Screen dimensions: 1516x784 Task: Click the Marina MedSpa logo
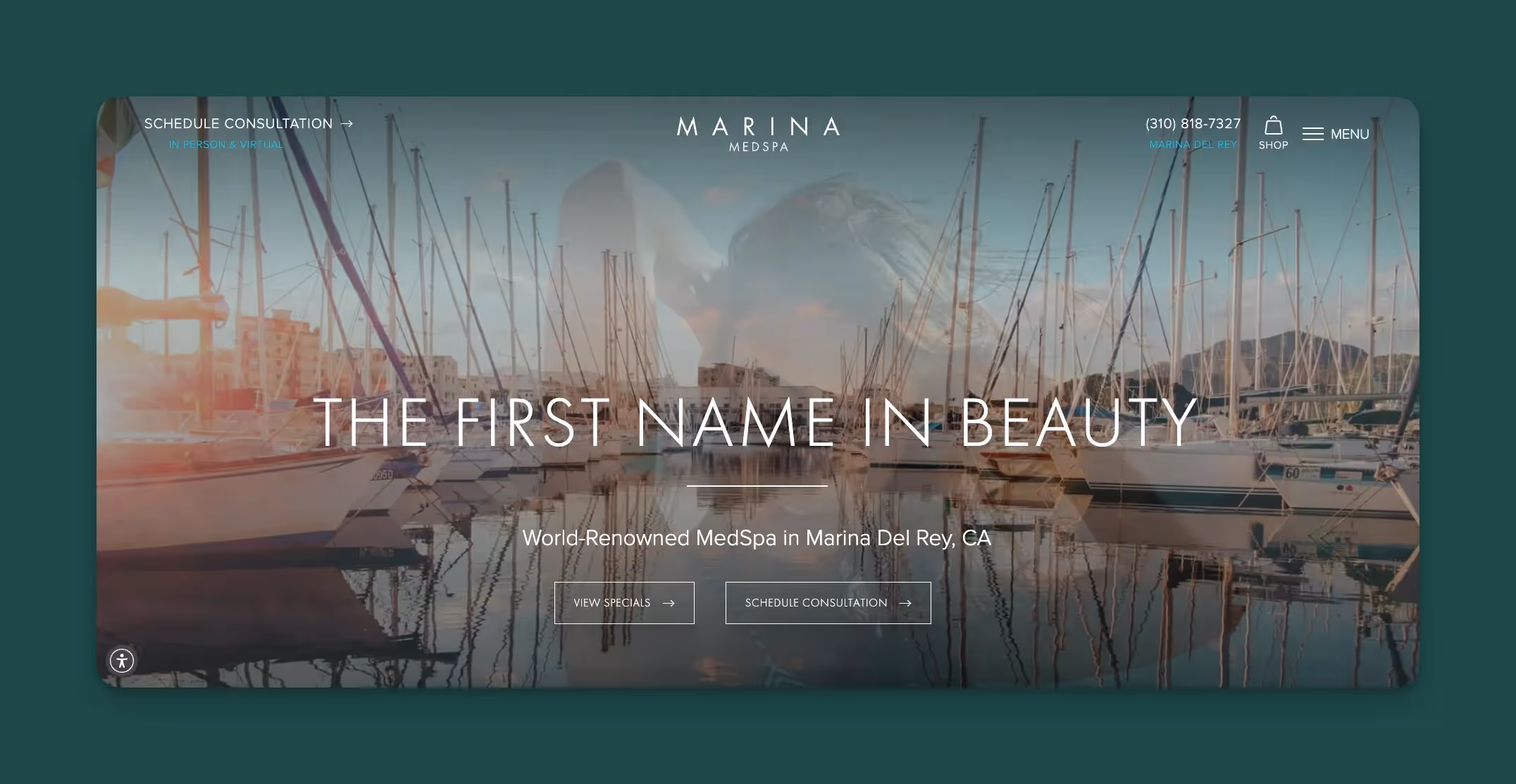758,134
